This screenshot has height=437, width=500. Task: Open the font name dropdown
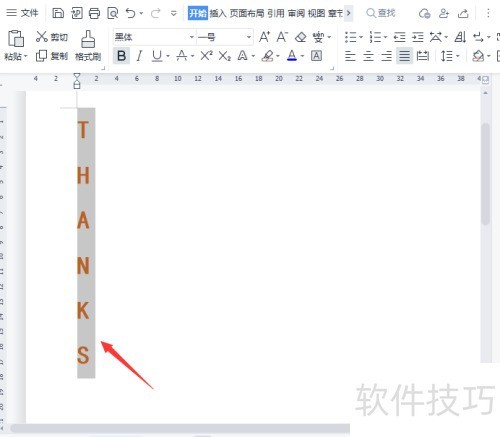[x=192, y=37]
